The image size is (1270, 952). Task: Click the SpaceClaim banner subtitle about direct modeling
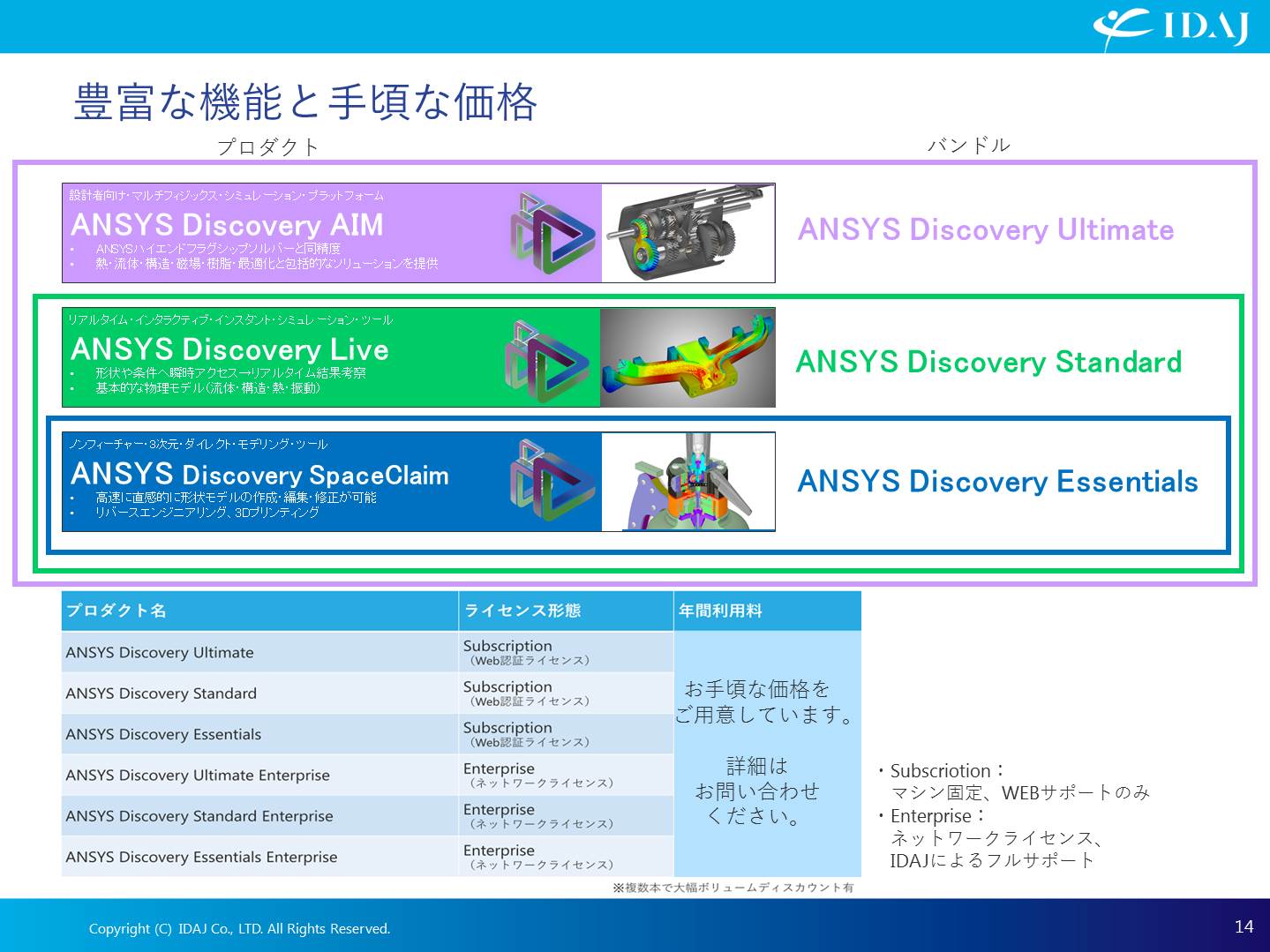point(198,444)
